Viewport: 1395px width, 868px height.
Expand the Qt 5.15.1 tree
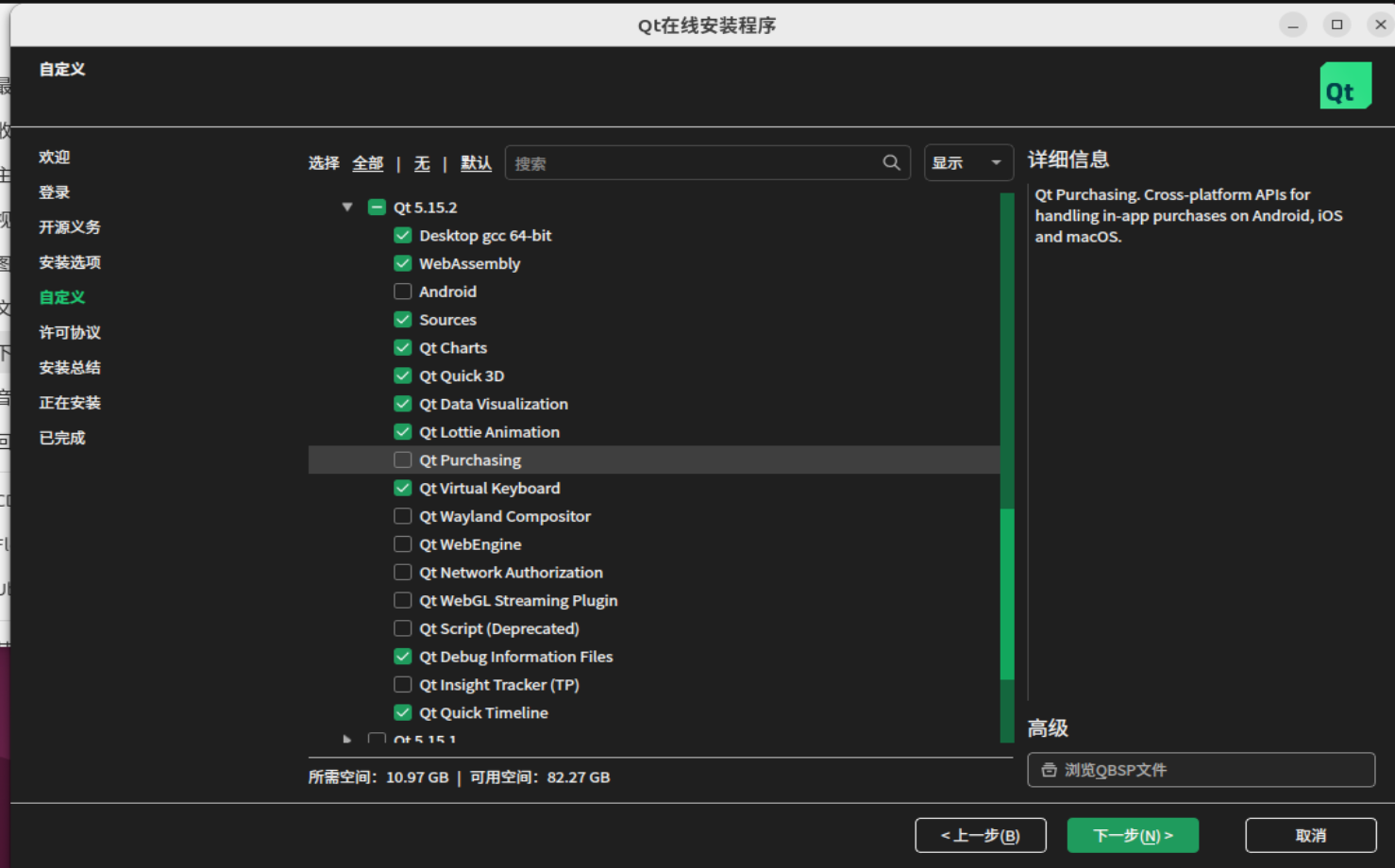tap(346, 740)
